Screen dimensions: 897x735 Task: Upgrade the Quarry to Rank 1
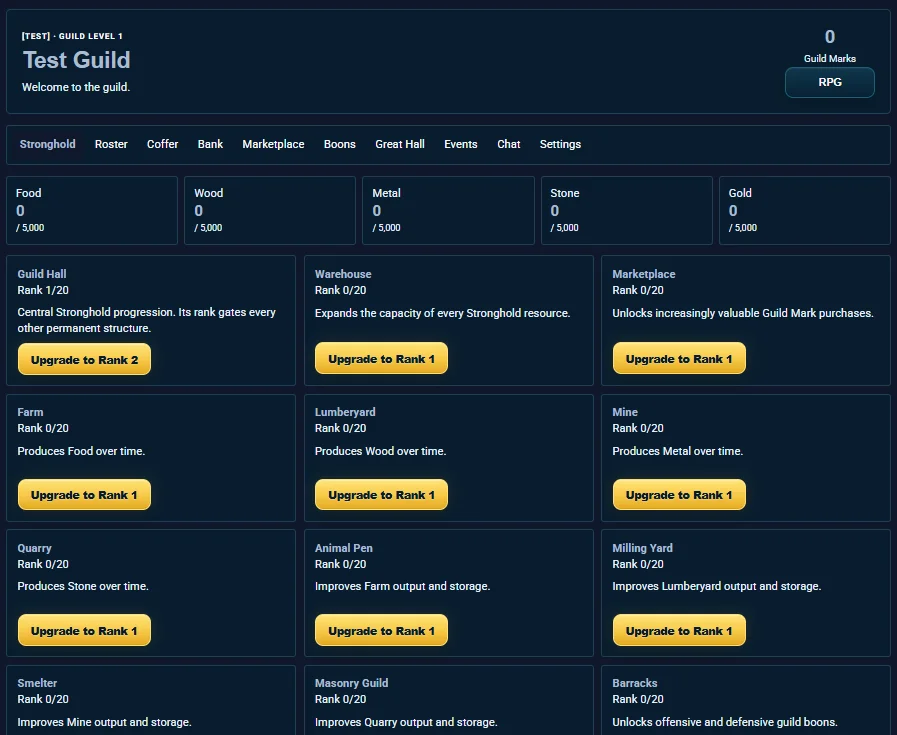(x=84, y=630)
